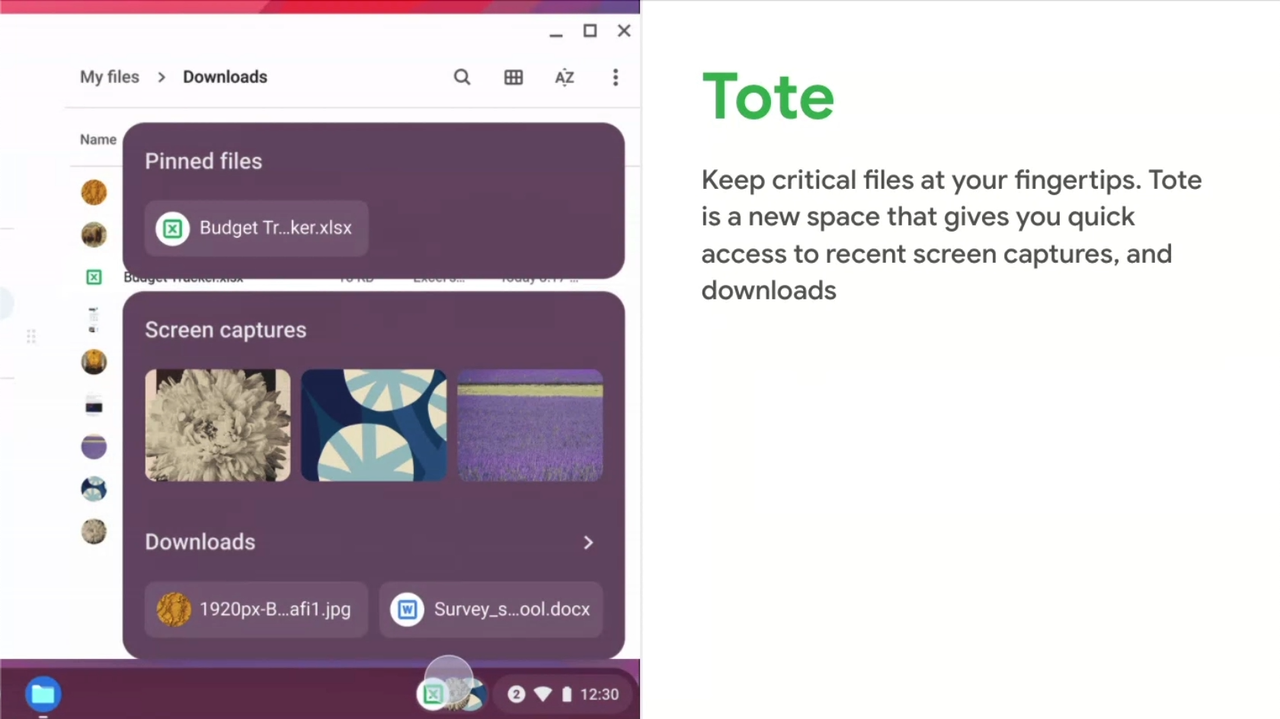Click the Screen captures heading
1280x719 pixels.
tap(225, 330)
